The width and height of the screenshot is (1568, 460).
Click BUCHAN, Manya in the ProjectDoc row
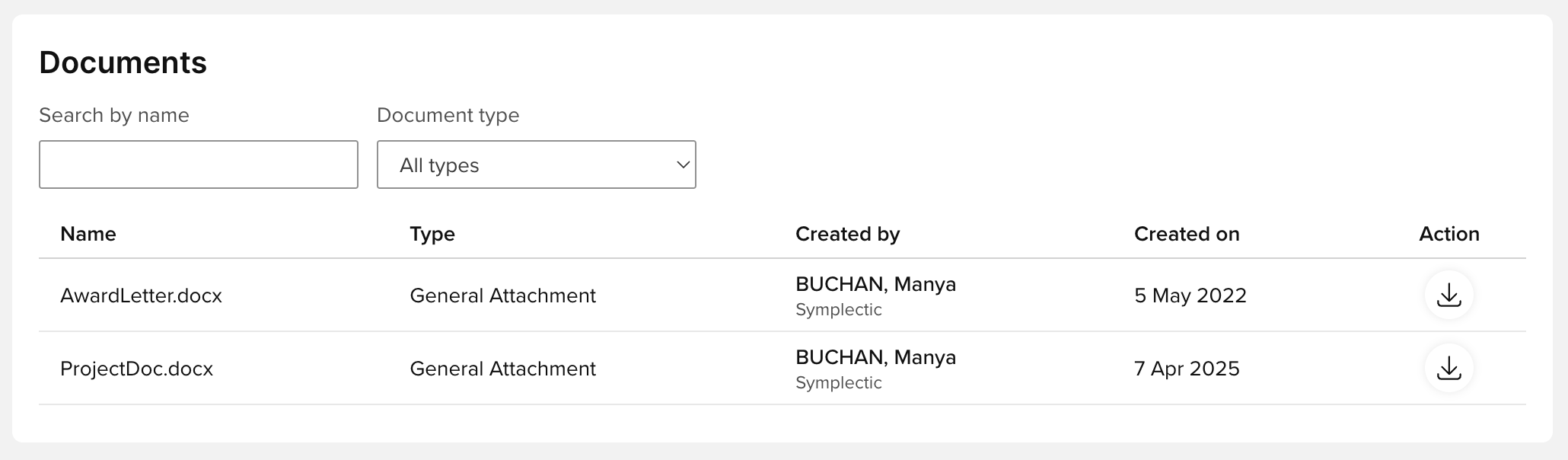click(x=875, y=357)
